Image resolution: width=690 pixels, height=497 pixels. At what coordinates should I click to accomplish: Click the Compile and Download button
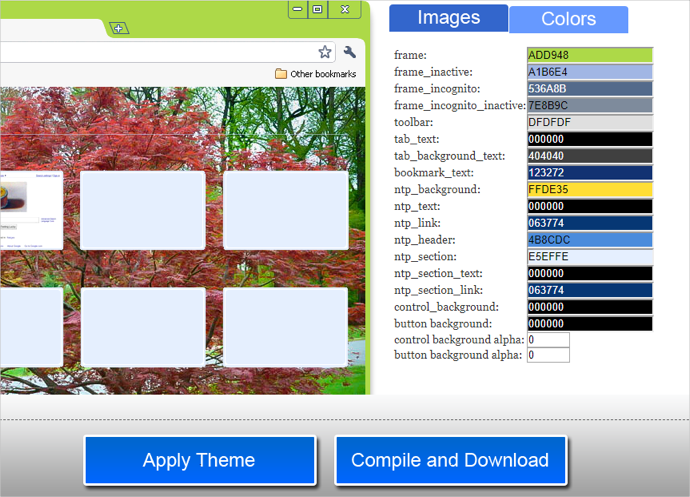450,461
